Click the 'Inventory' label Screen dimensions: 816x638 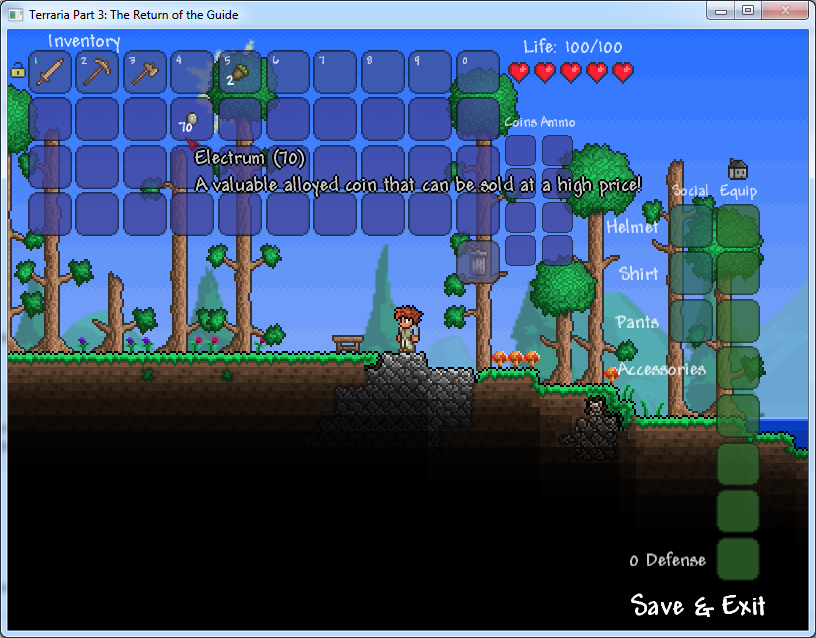click(84, 41)
